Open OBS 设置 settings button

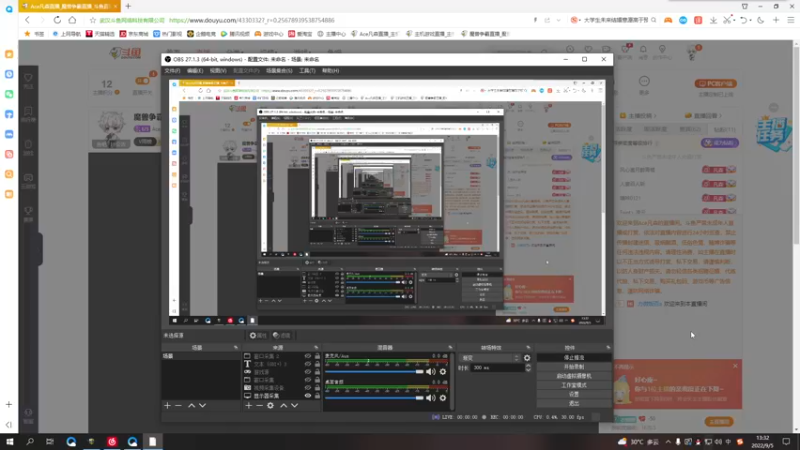574,394
